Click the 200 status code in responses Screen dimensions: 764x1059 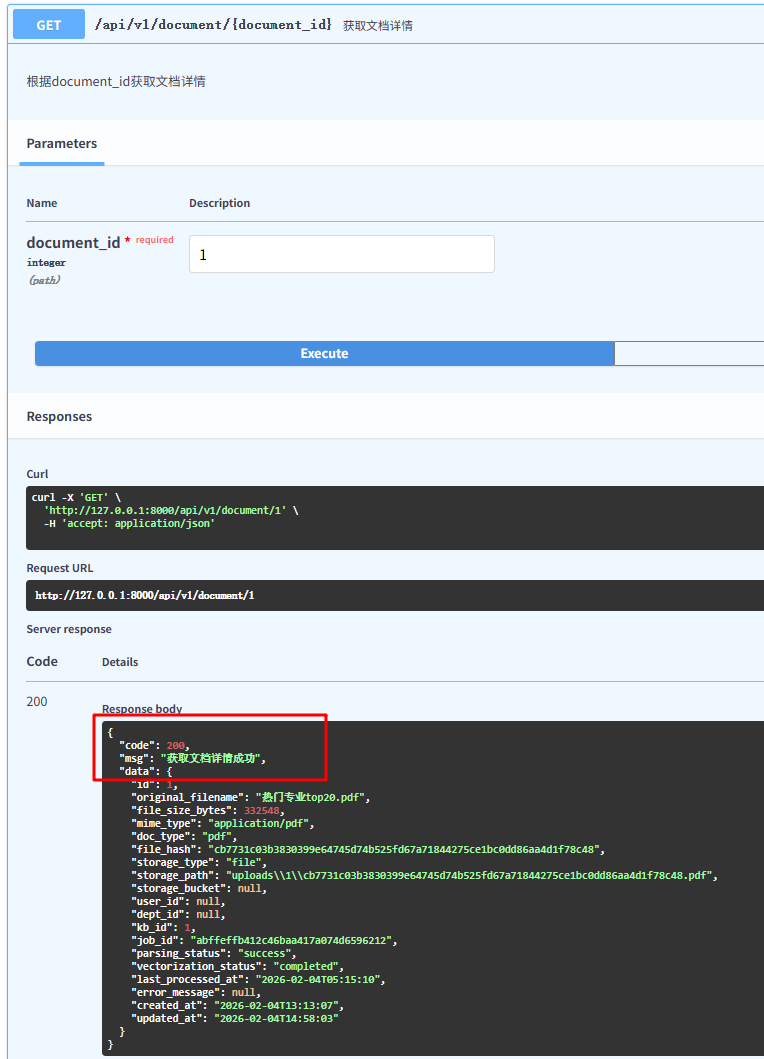37,701
